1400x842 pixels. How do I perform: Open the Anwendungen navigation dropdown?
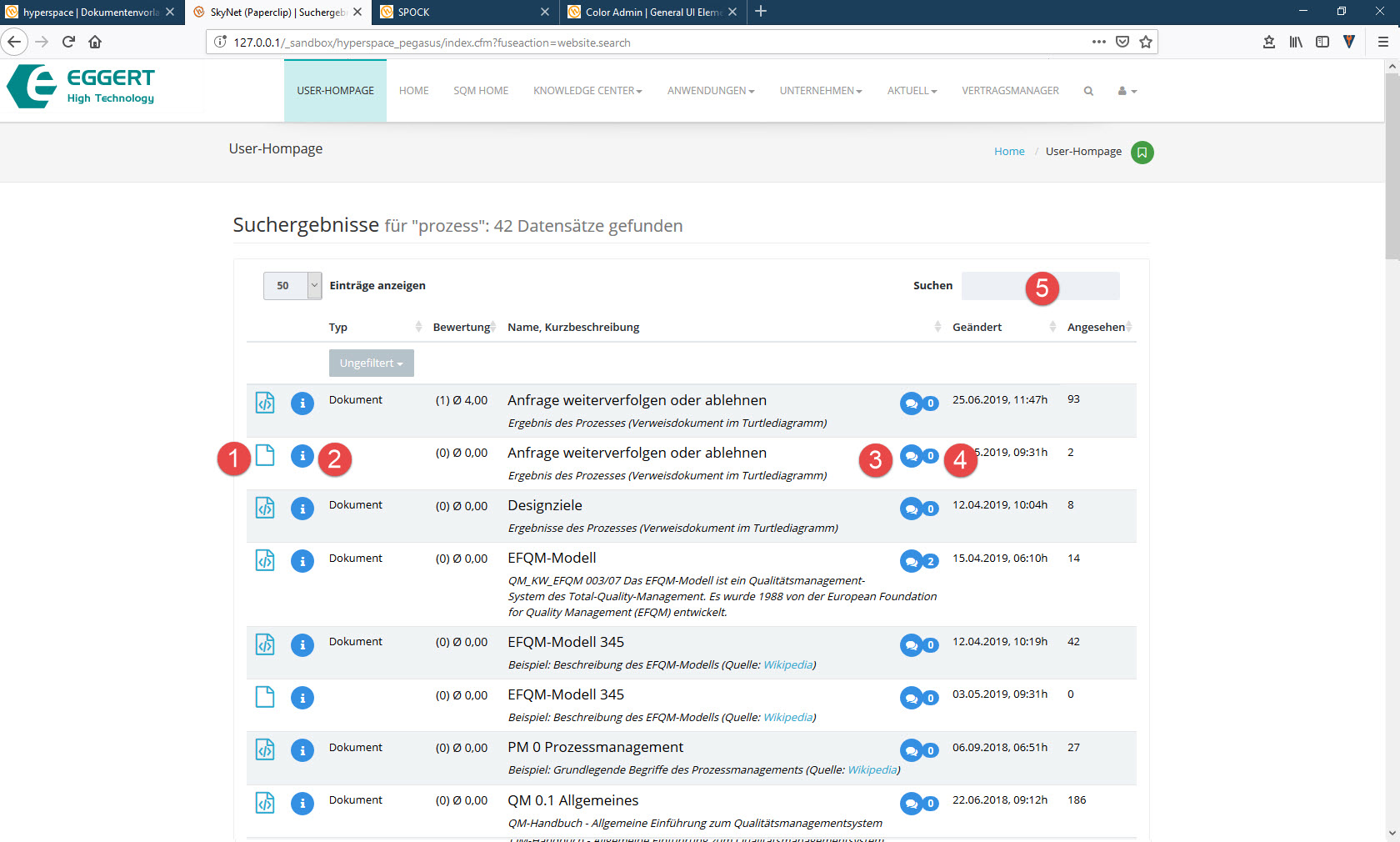click(710, 91)
